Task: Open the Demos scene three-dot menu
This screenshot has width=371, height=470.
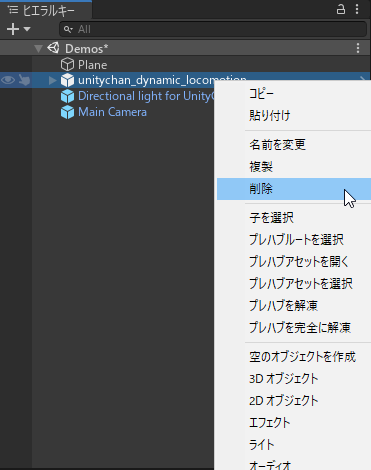Action: (358, 48)
